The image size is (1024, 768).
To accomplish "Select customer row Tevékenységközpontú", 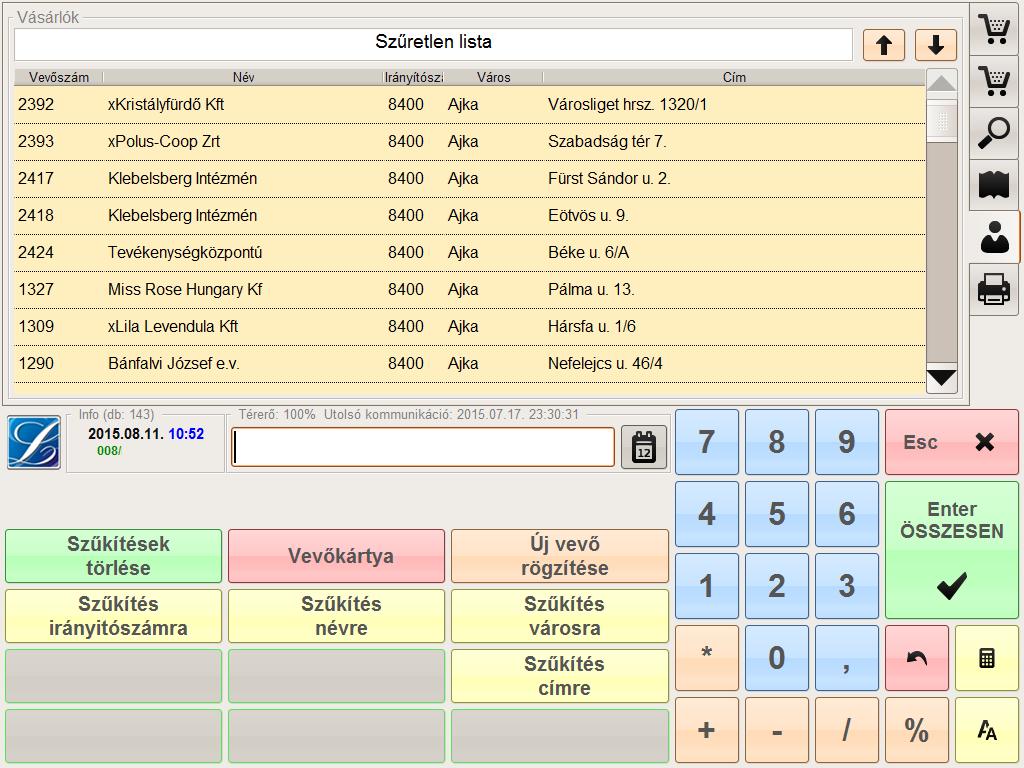I will [x=470, y=253].
